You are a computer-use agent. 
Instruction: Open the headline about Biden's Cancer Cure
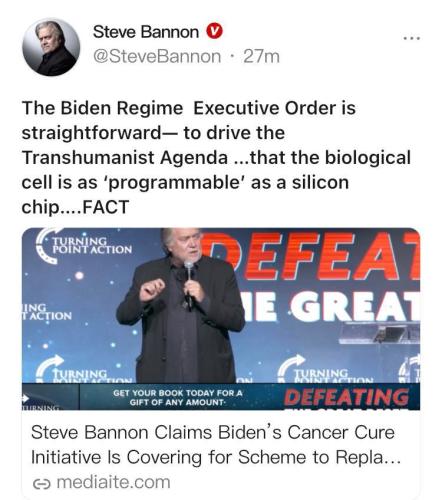[x=215, y=445]
